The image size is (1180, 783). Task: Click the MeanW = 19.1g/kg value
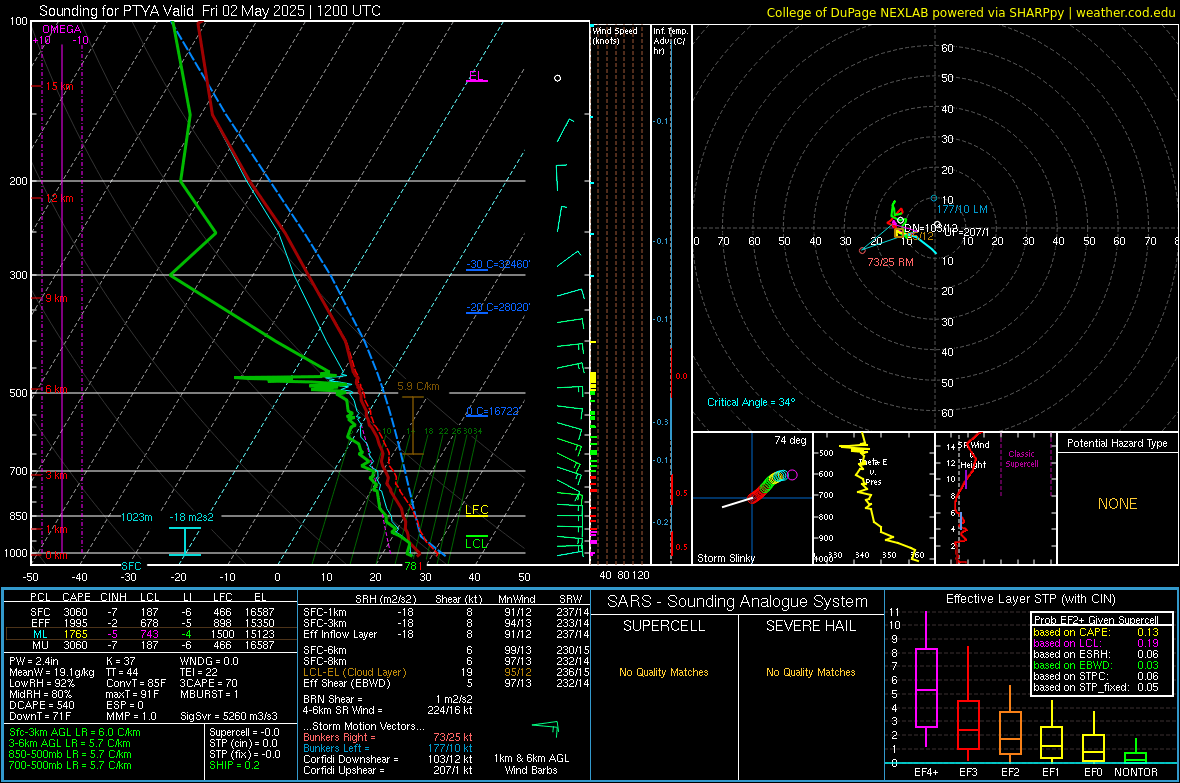(x=52, y=672)
